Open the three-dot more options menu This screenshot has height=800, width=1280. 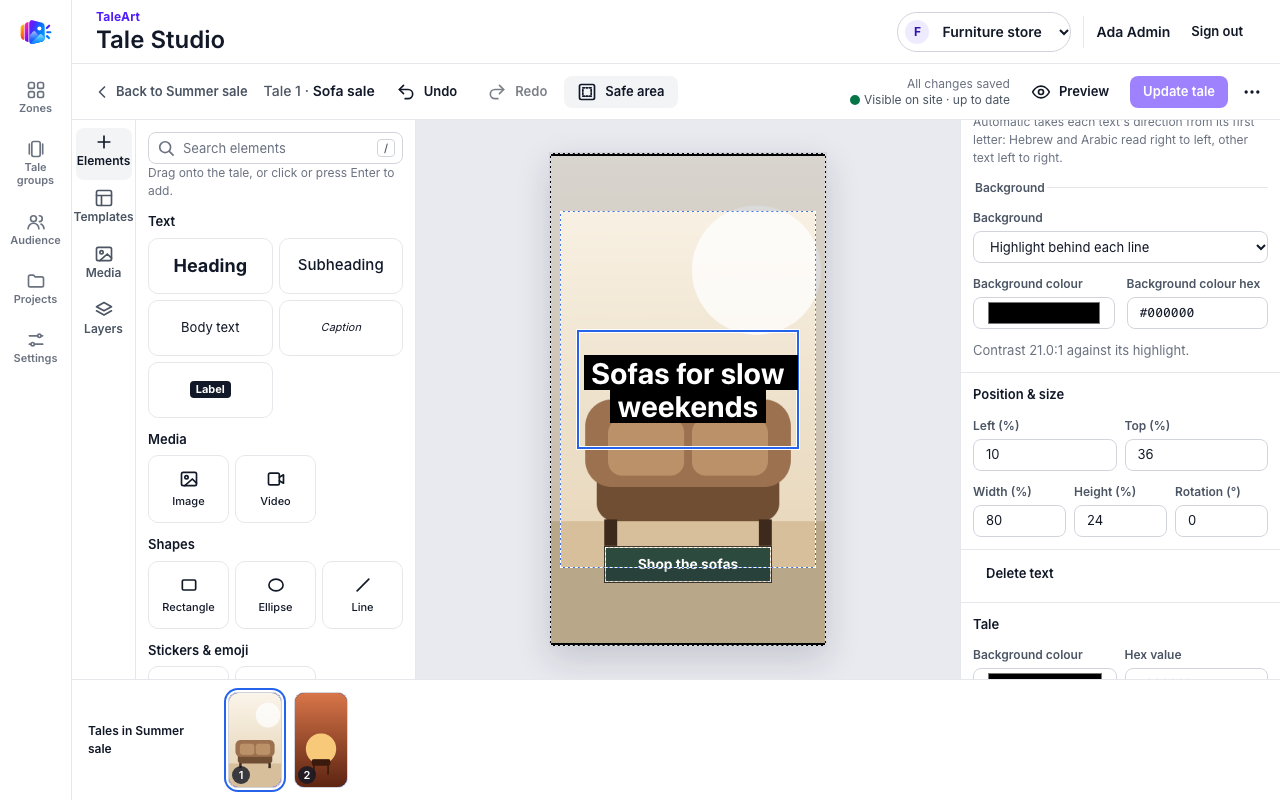1252,91
